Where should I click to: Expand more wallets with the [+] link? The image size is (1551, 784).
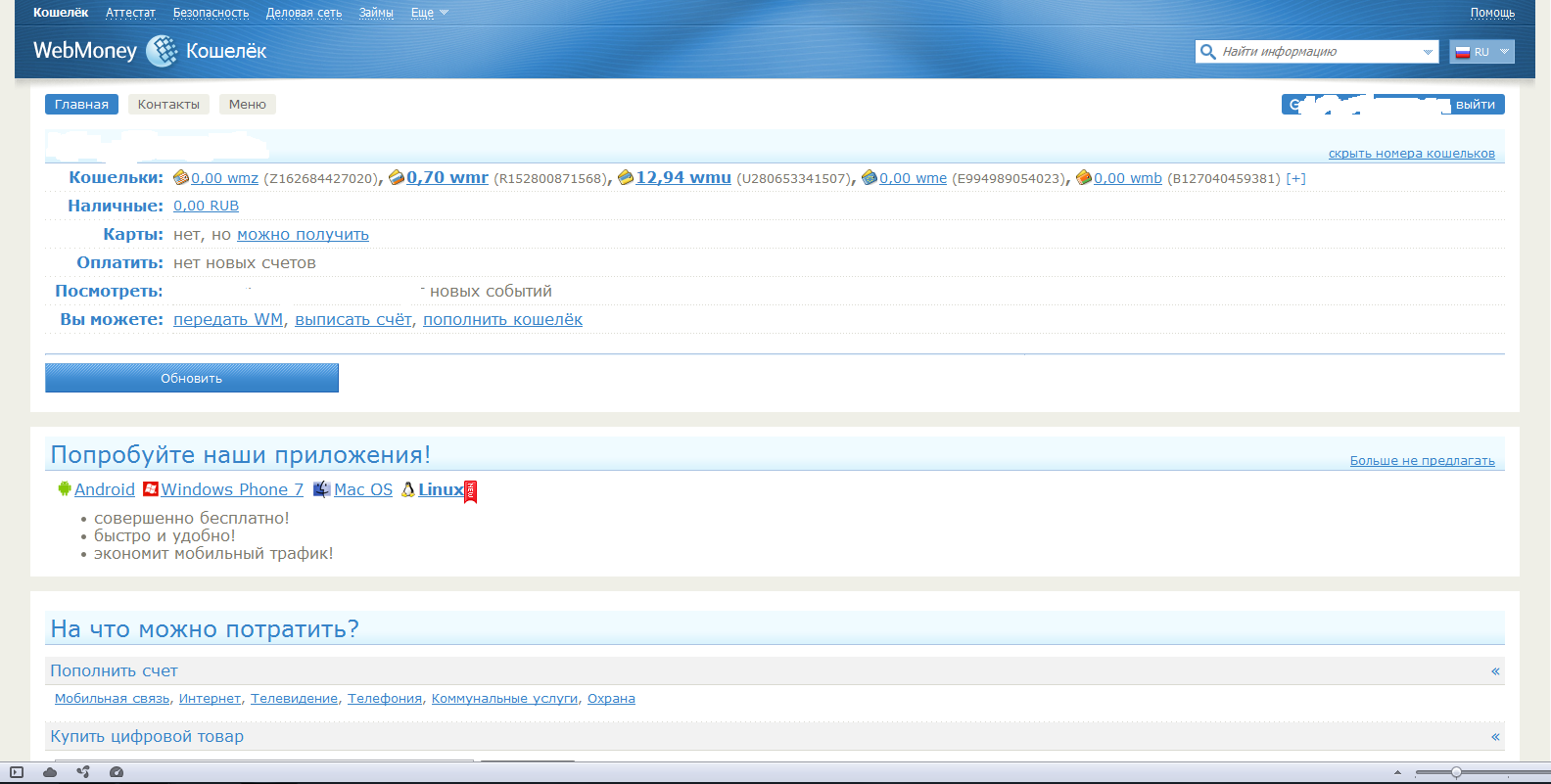(x=1295, y=178)
